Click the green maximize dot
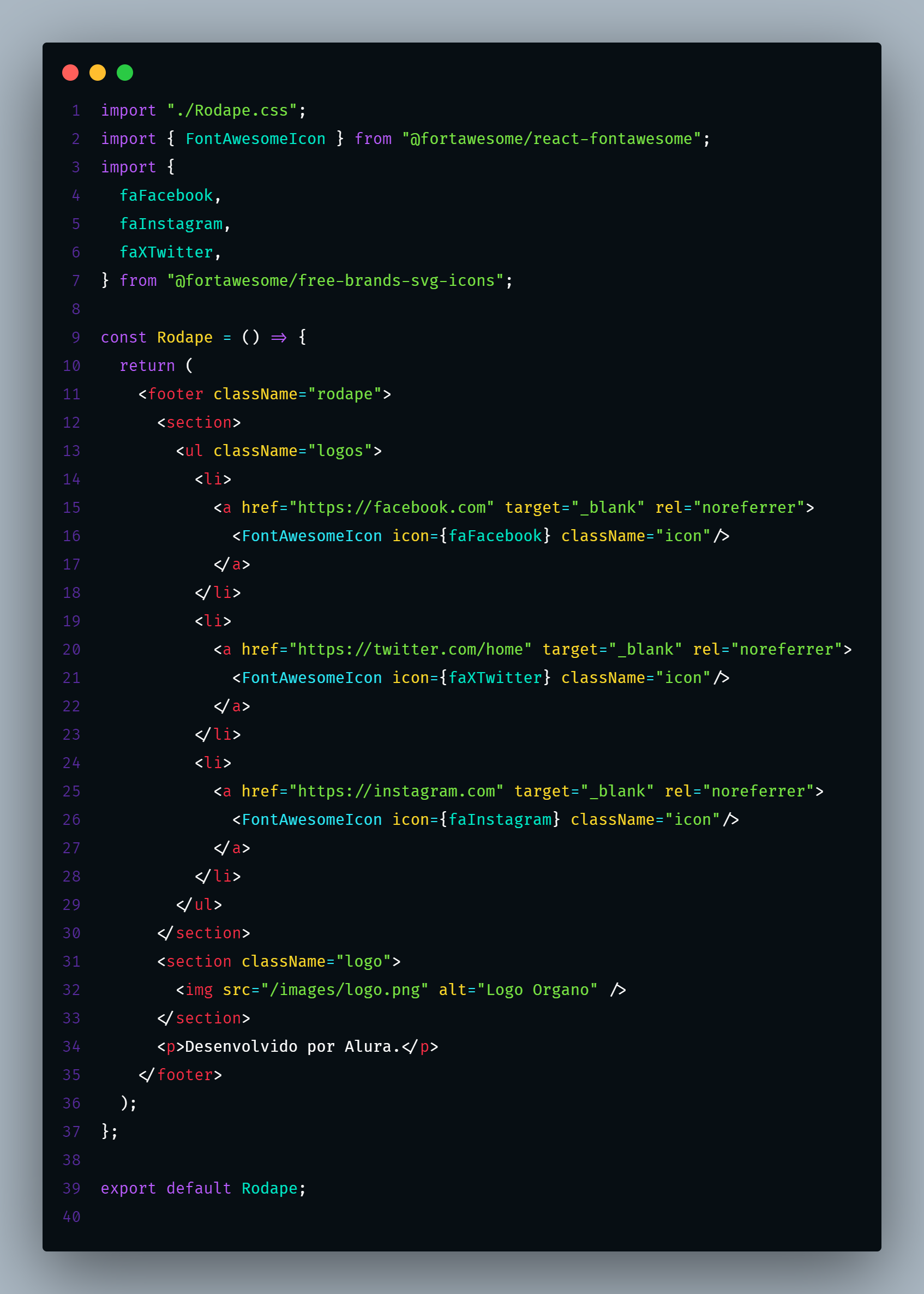Viewport: 924px width, 1294px height. pos(125,73)
